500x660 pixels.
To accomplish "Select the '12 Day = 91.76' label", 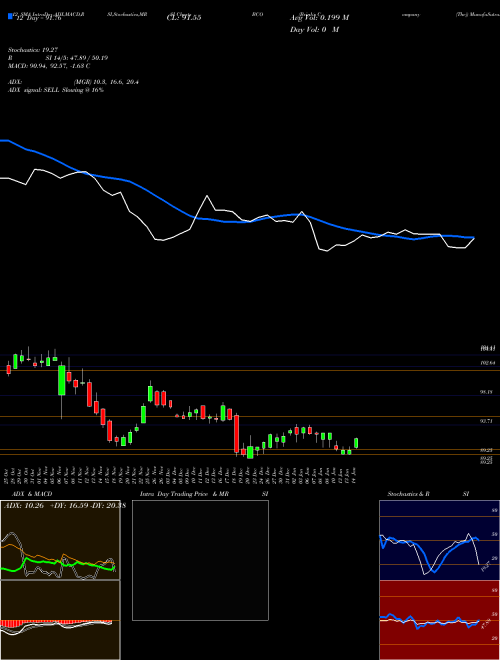I will click(x=37, y=18).
